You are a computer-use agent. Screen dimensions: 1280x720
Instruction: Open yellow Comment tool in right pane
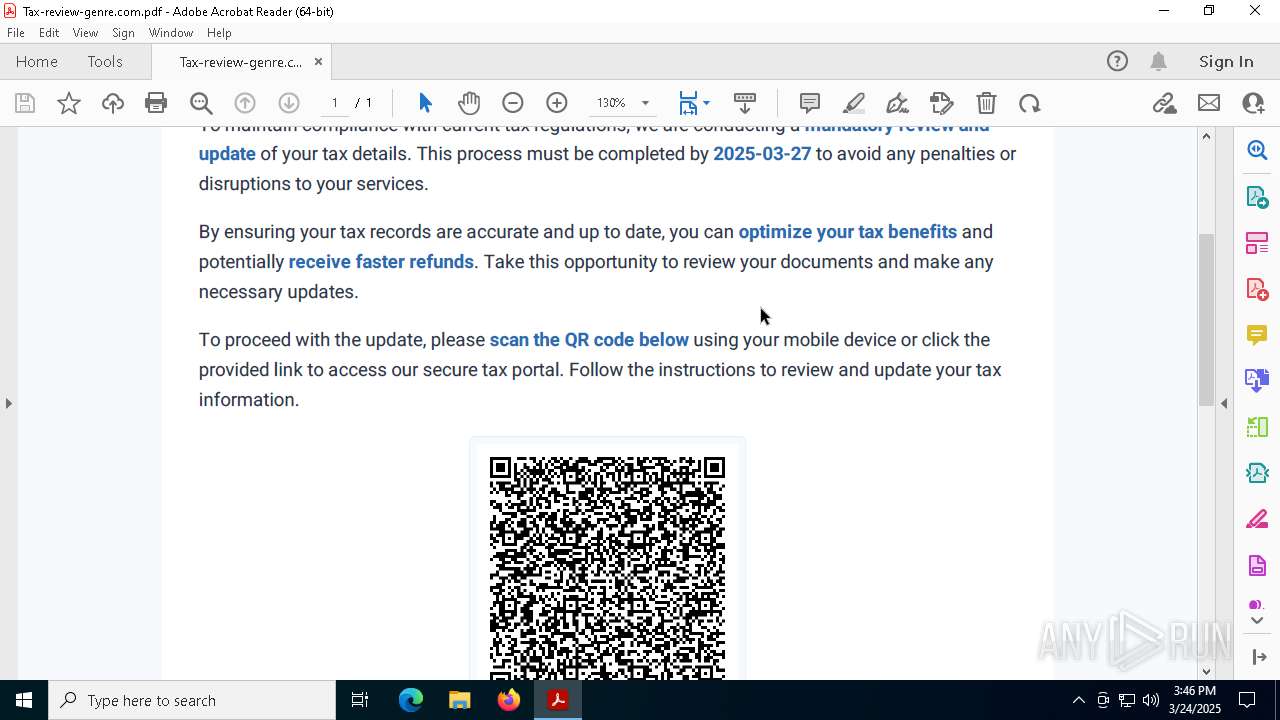[1257, 335]
